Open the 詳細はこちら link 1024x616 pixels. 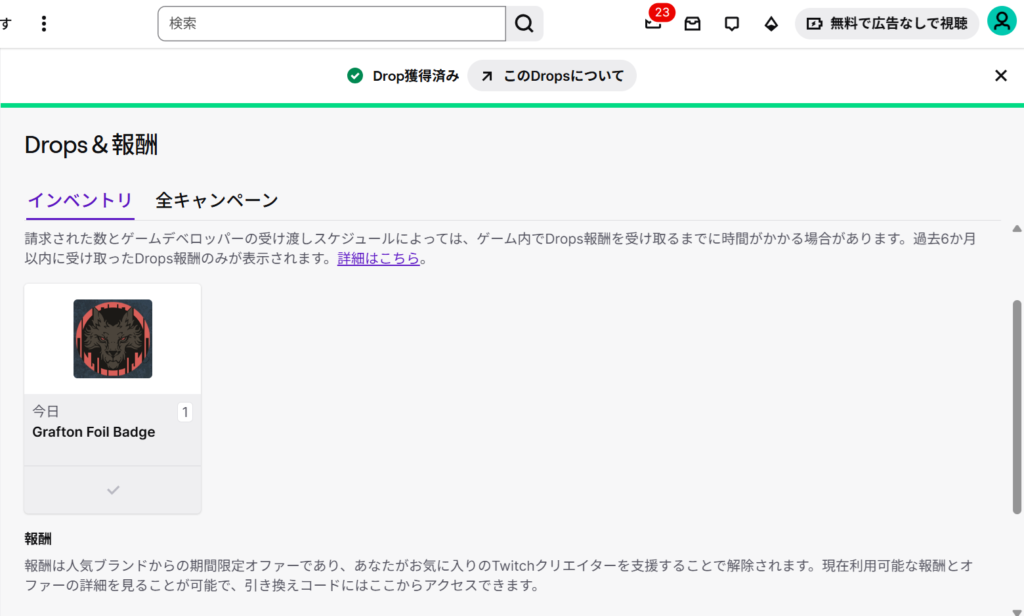click(x=378, y=258)
